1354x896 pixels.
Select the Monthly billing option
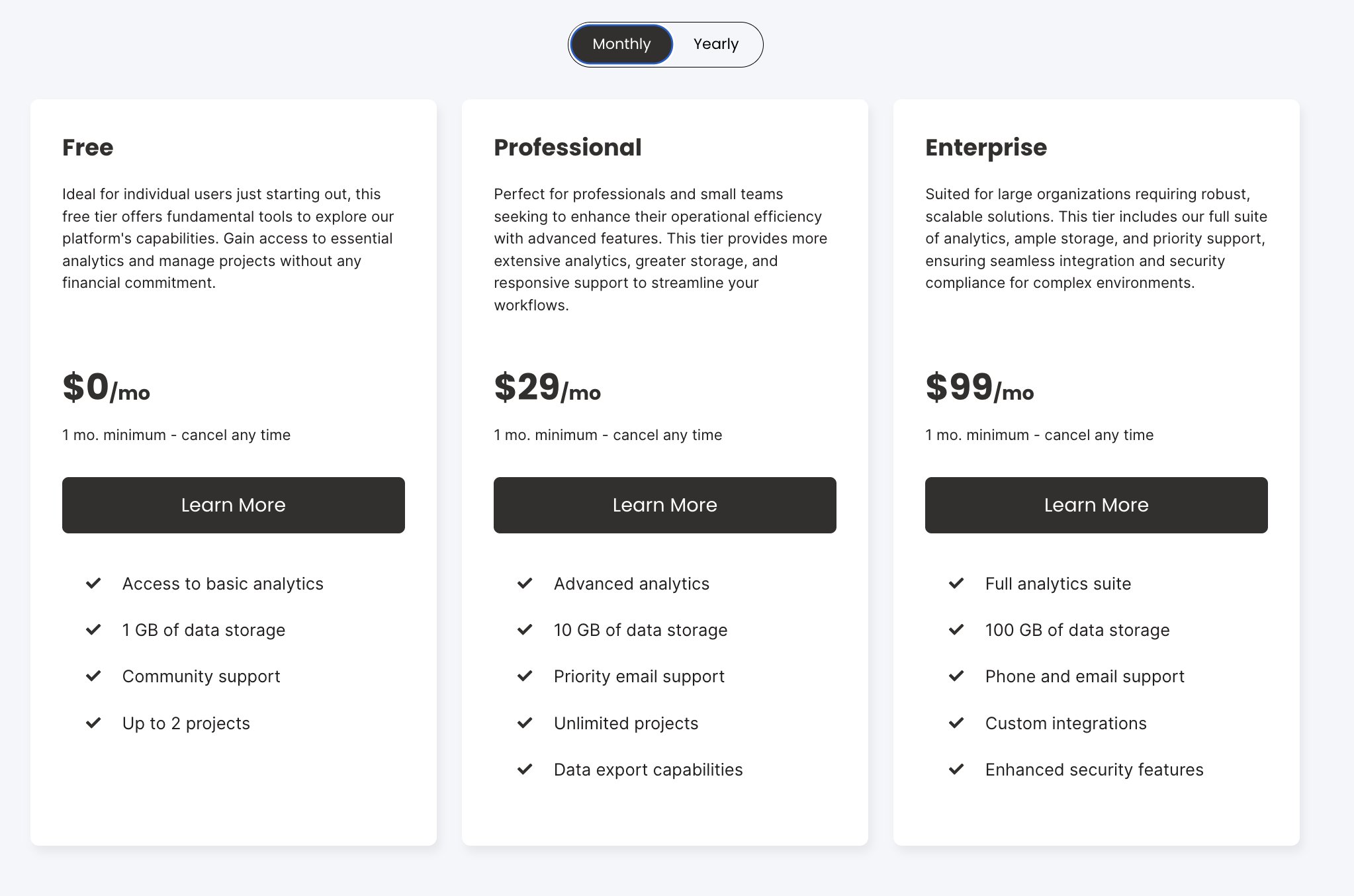[620, 44]
